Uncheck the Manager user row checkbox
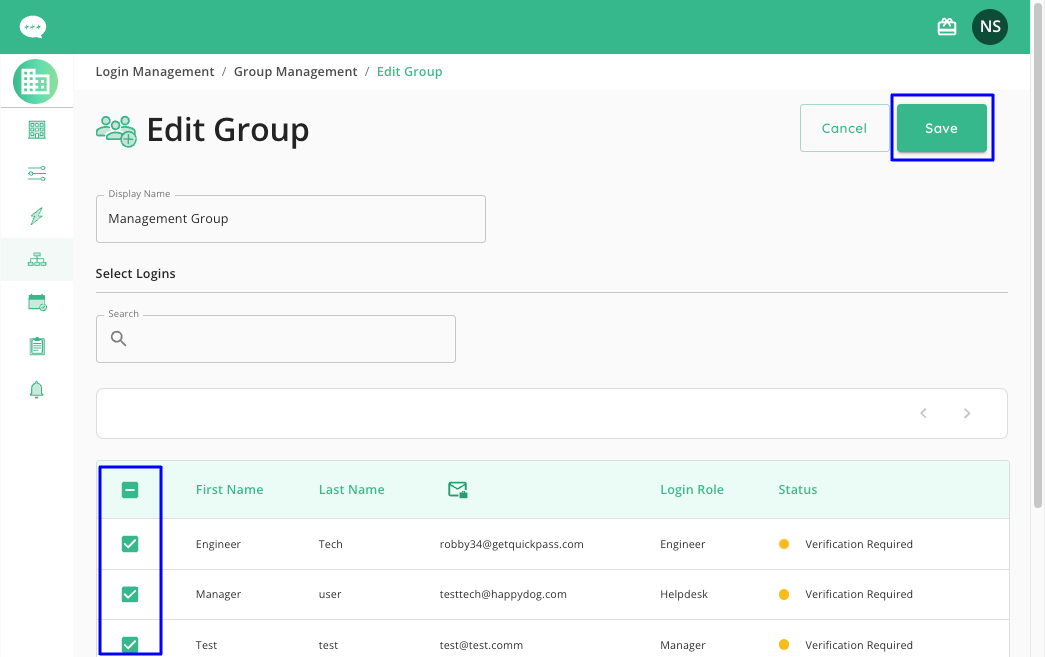The height and width of the screenshot is (657, 1045). (130, 593)
